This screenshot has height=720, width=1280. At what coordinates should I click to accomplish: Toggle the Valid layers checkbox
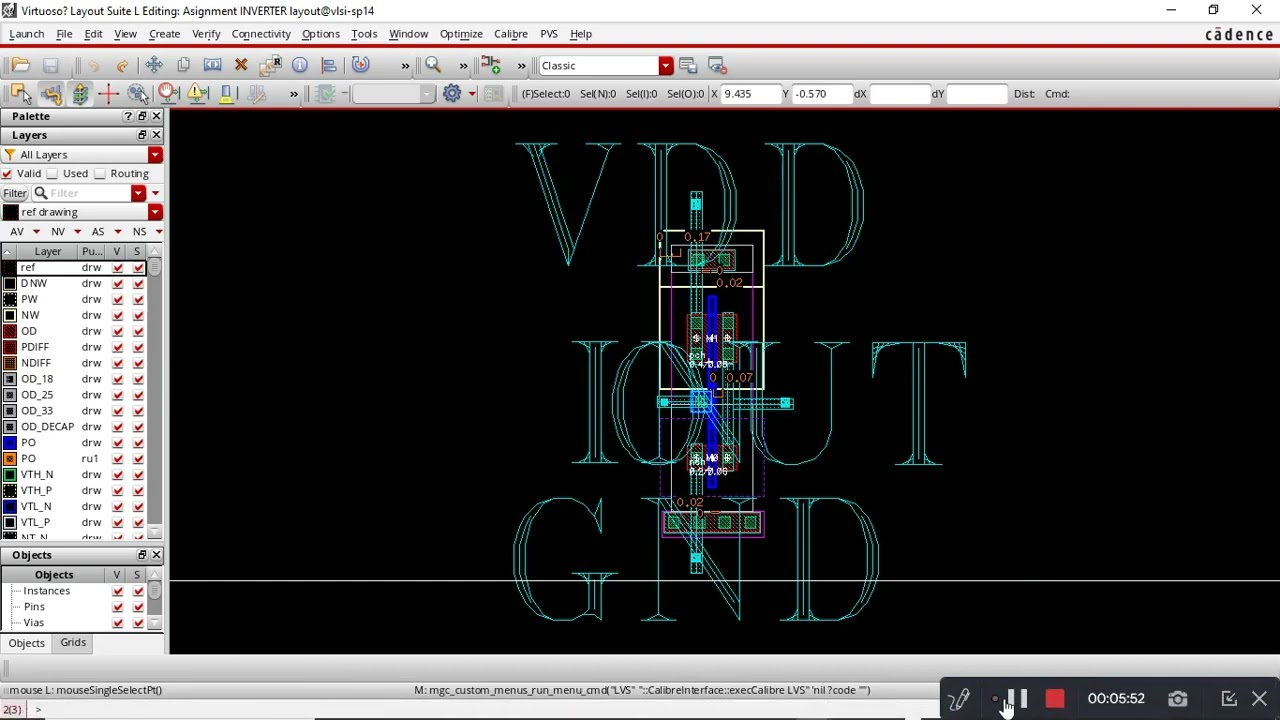pos(7,174)
